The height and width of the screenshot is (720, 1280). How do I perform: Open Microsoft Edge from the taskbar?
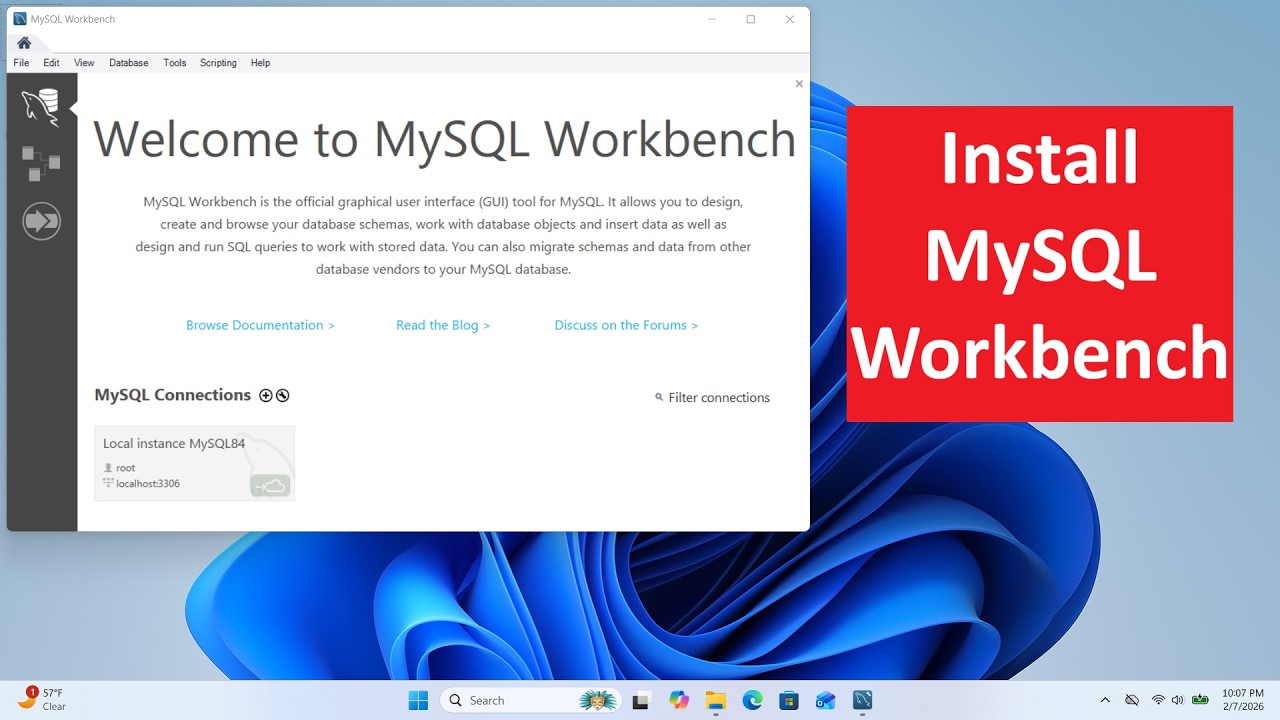click(x=752, y=700)
